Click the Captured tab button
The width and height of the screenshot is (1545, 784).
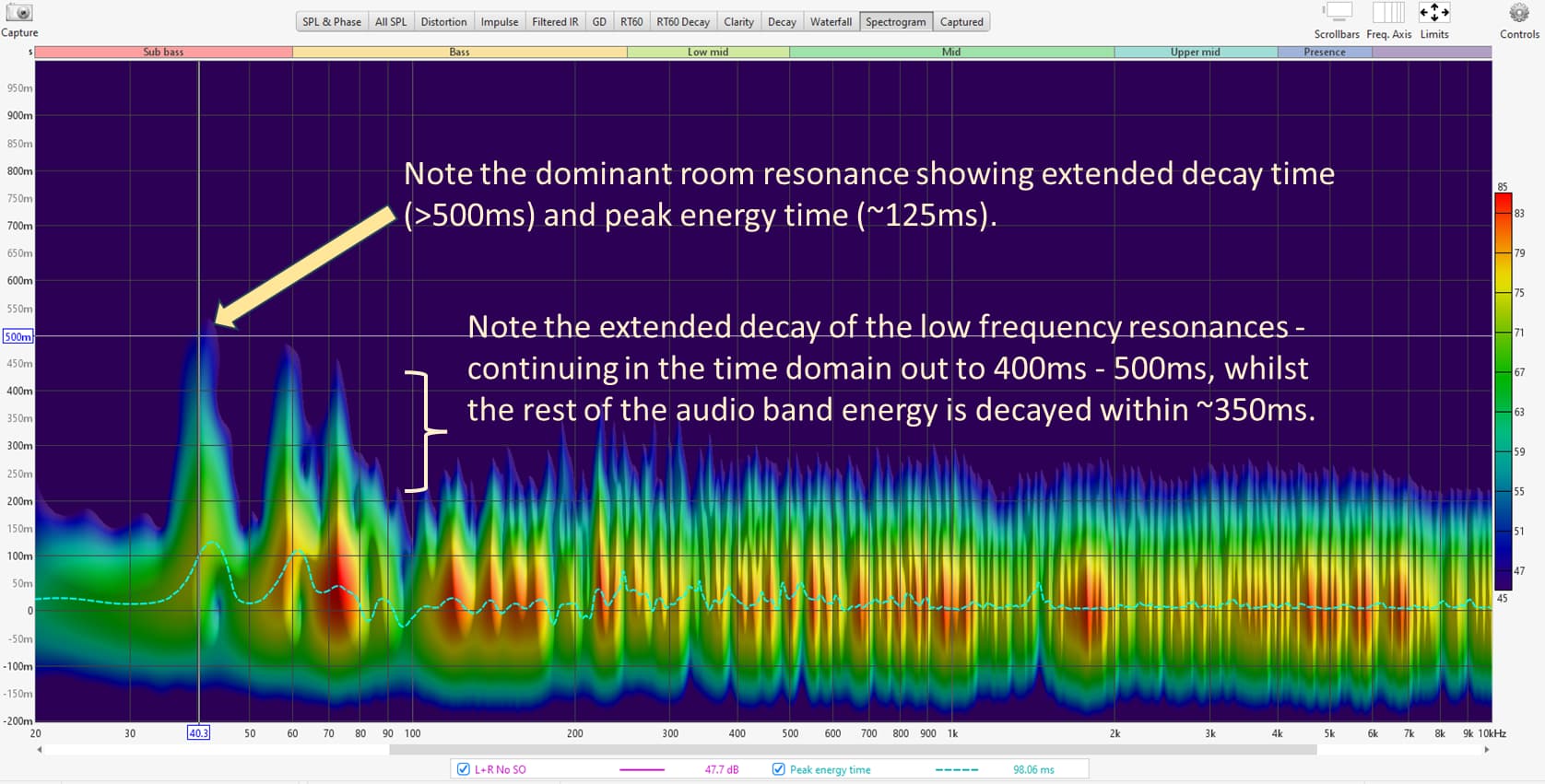tap(961, 22)
